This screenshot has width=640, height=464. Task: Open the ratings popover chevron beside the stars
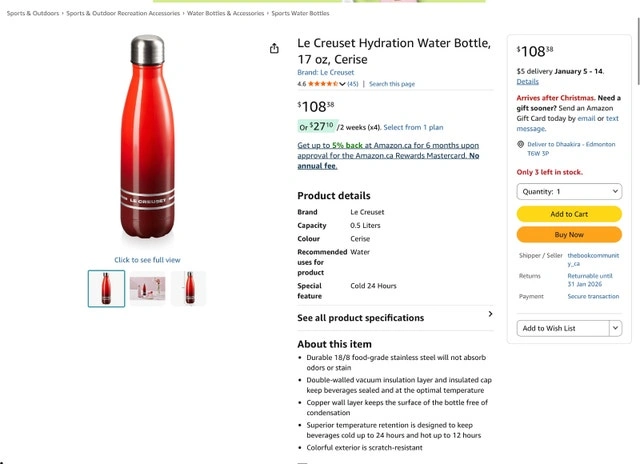343,84
